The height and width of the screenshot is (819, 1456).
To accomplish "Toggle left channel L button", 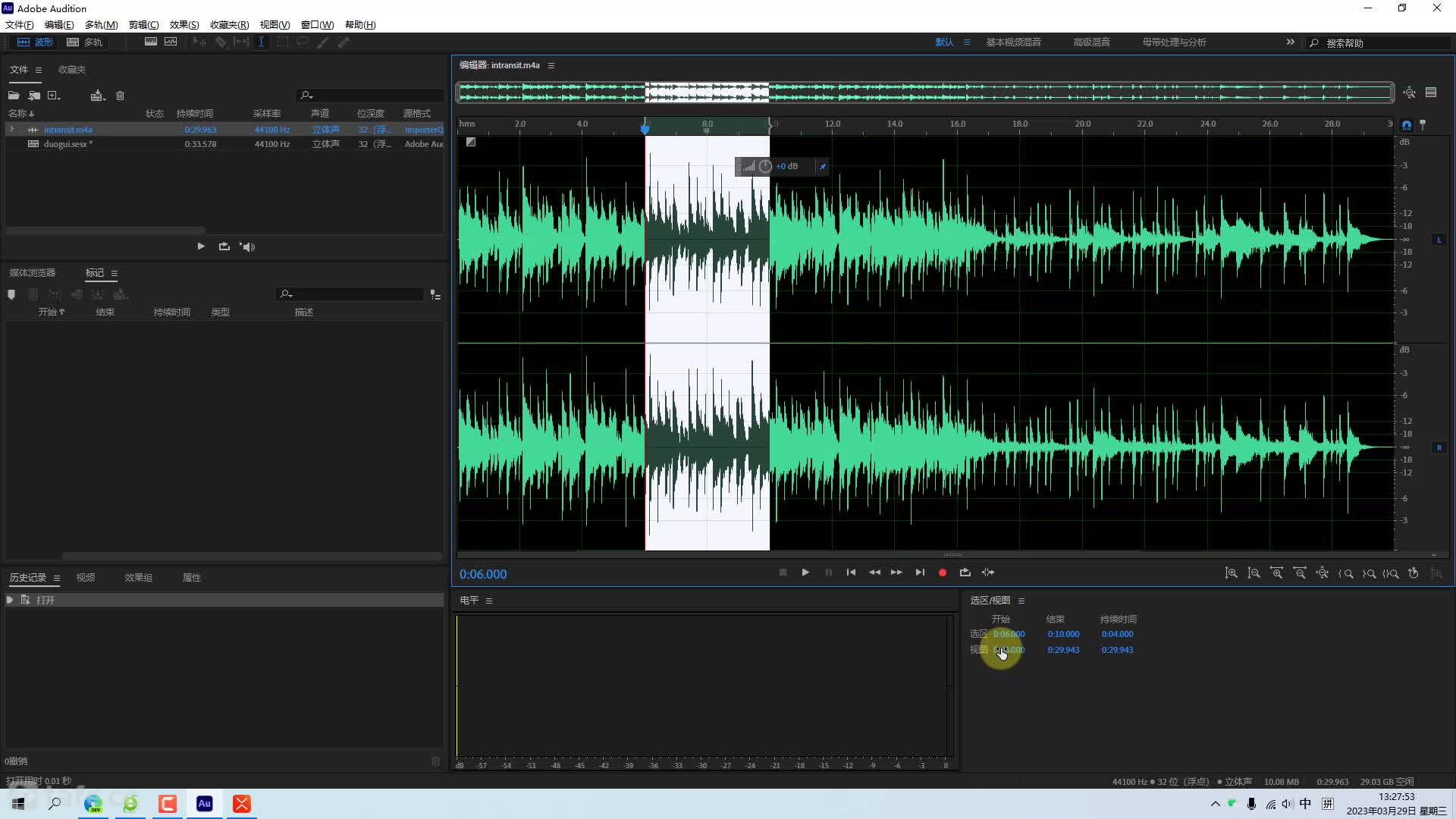I will (x=1439, y=240).
